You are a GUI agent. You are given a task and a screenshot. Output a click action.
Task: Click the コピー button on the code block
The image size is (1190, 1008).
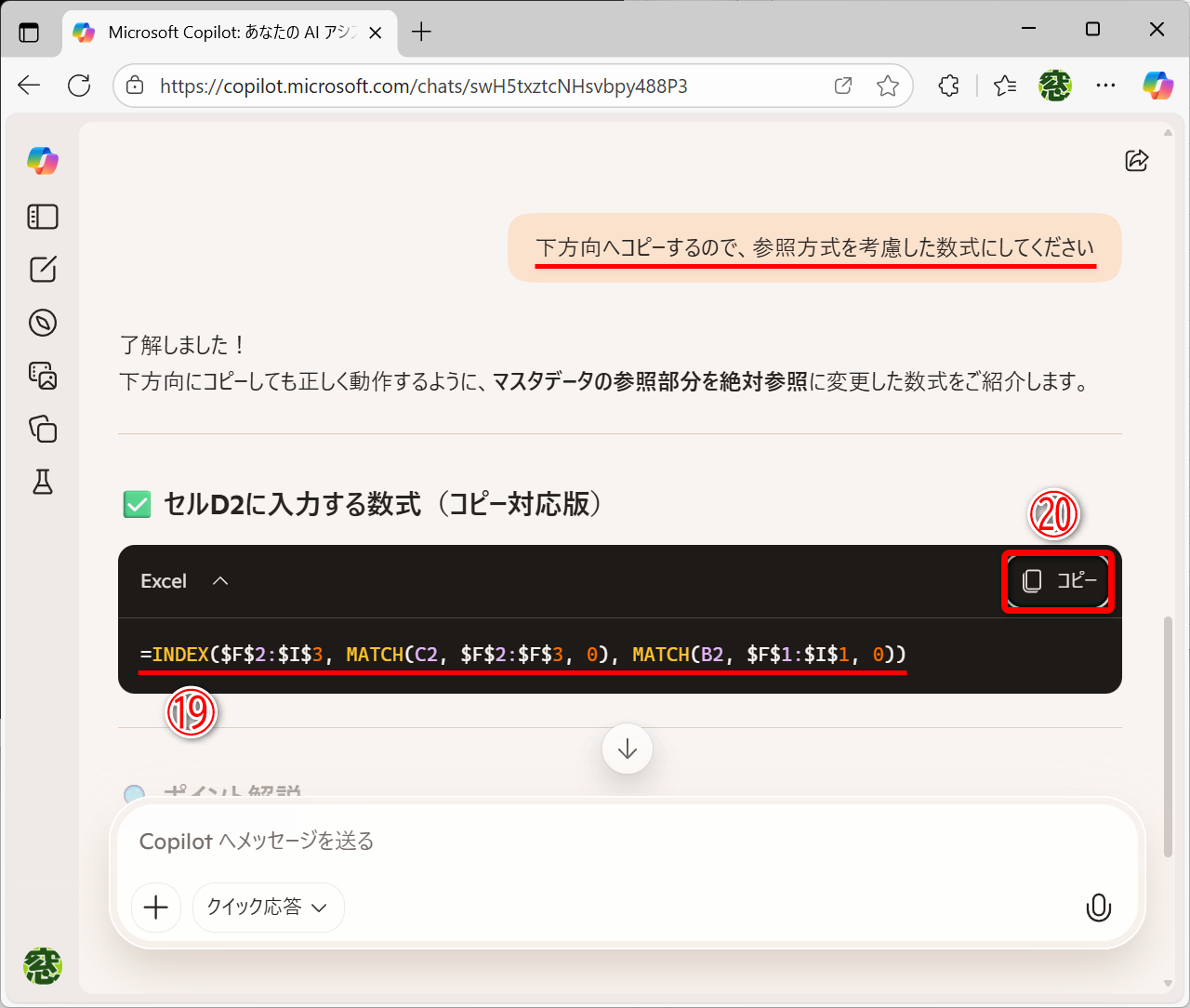1058,580
